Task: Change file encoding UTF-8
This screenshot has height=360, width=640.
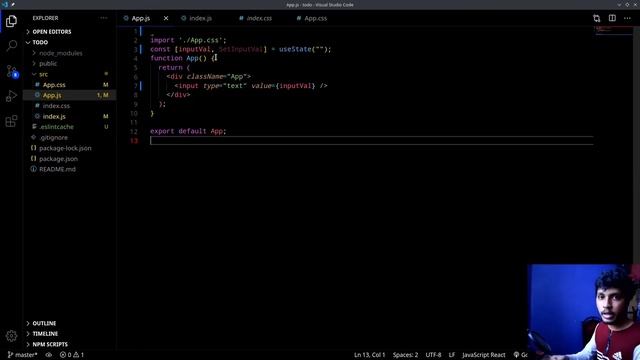Action: pyautogui.click(x=433, y=355)
